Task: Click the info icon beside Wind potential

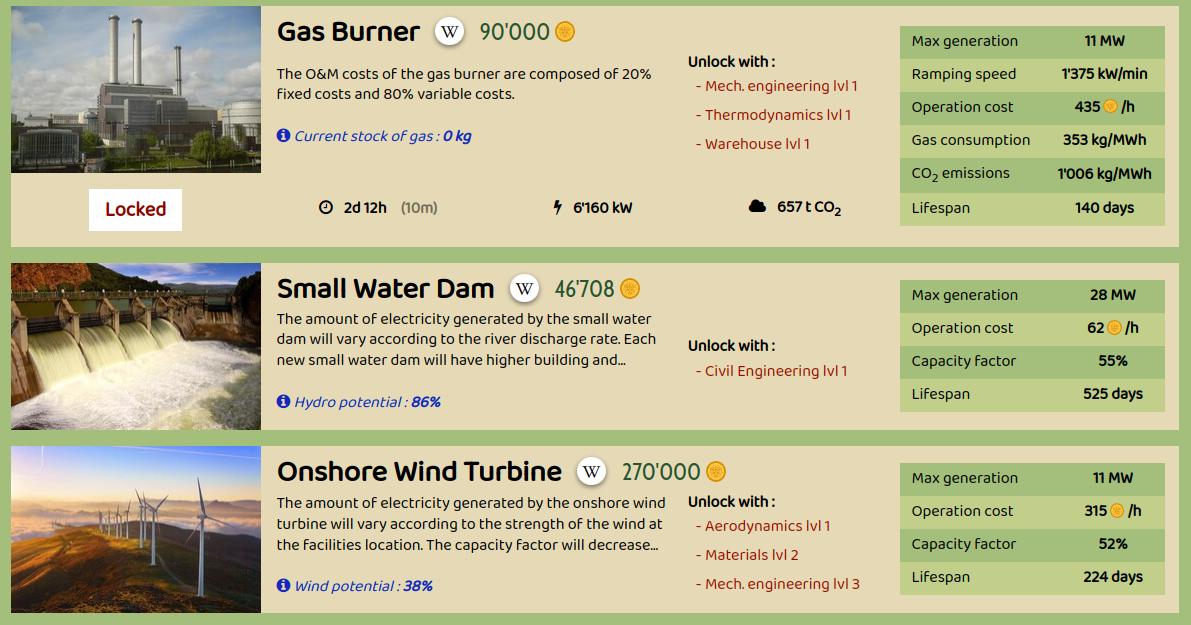Action: [283, 586]
